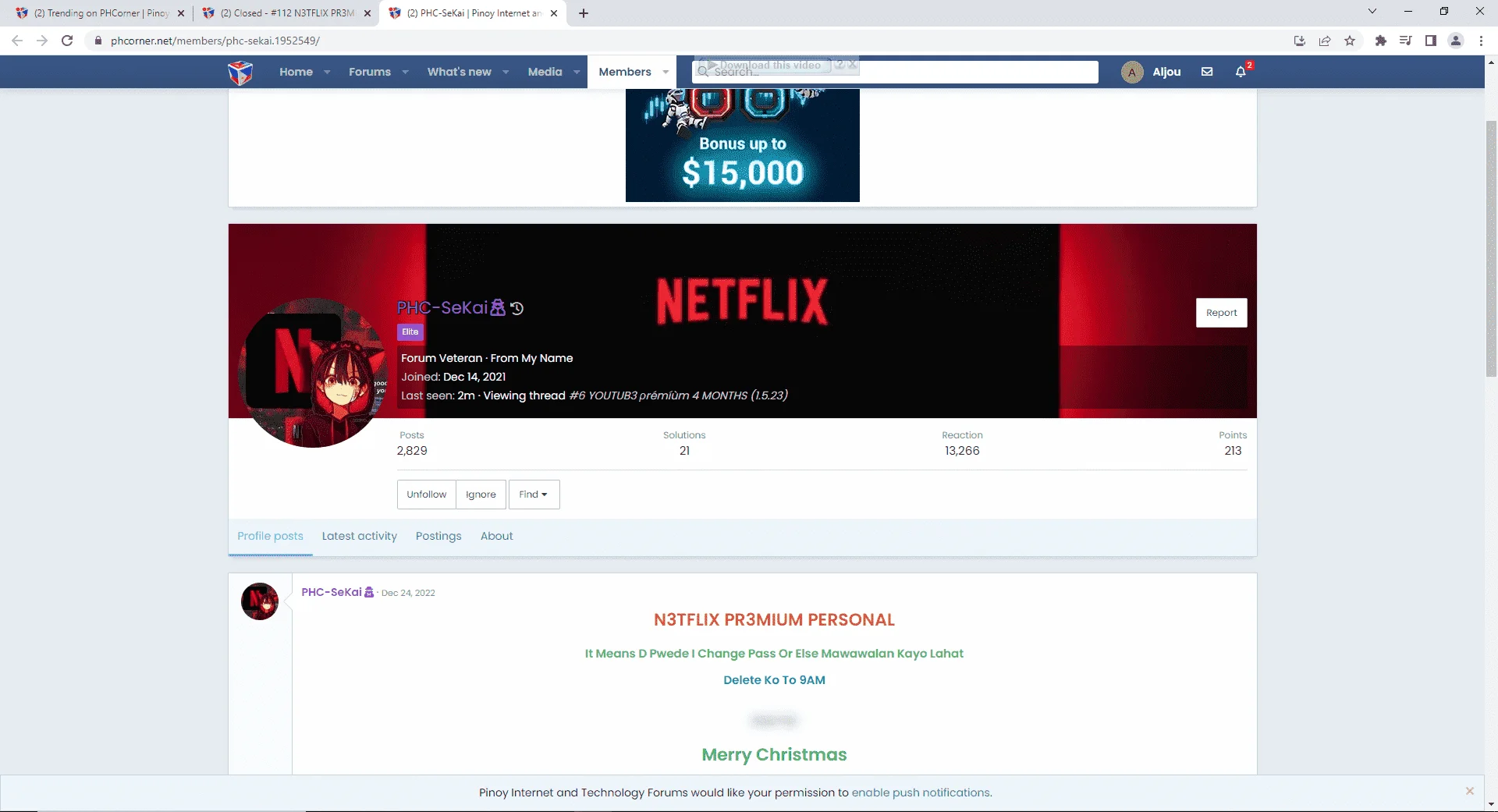The width and height of the screenshot is (1498, 812).
Task: Open the Media menu
Action: pos(545,72)
